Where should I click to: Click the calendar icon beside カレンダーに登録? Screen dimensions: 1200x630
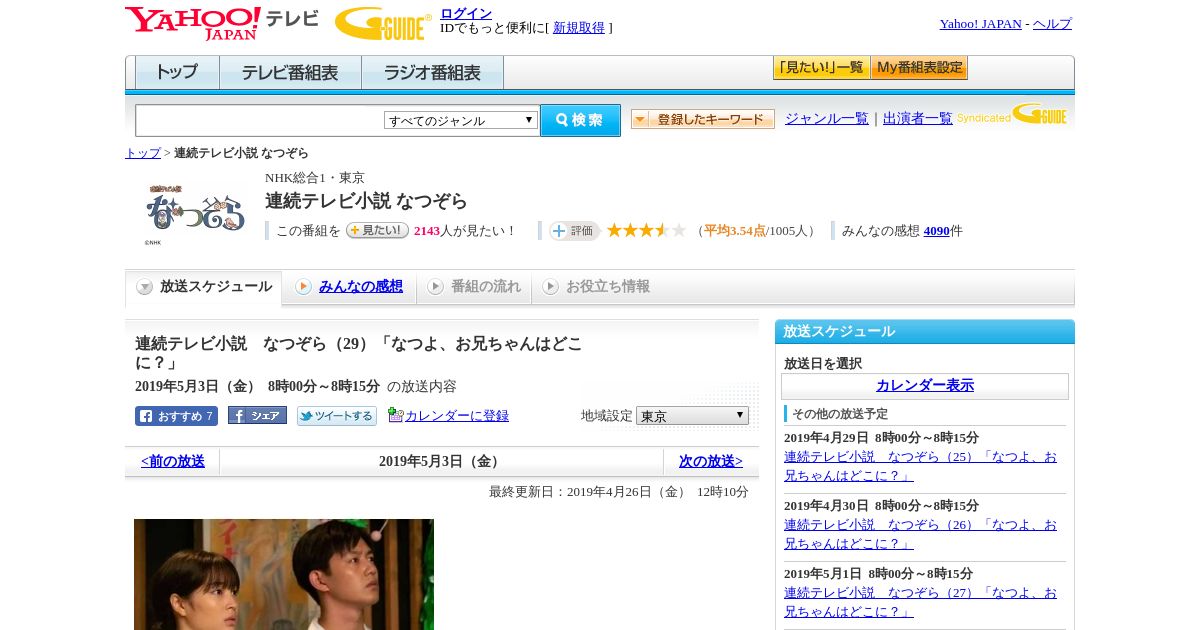coord(395,415)
